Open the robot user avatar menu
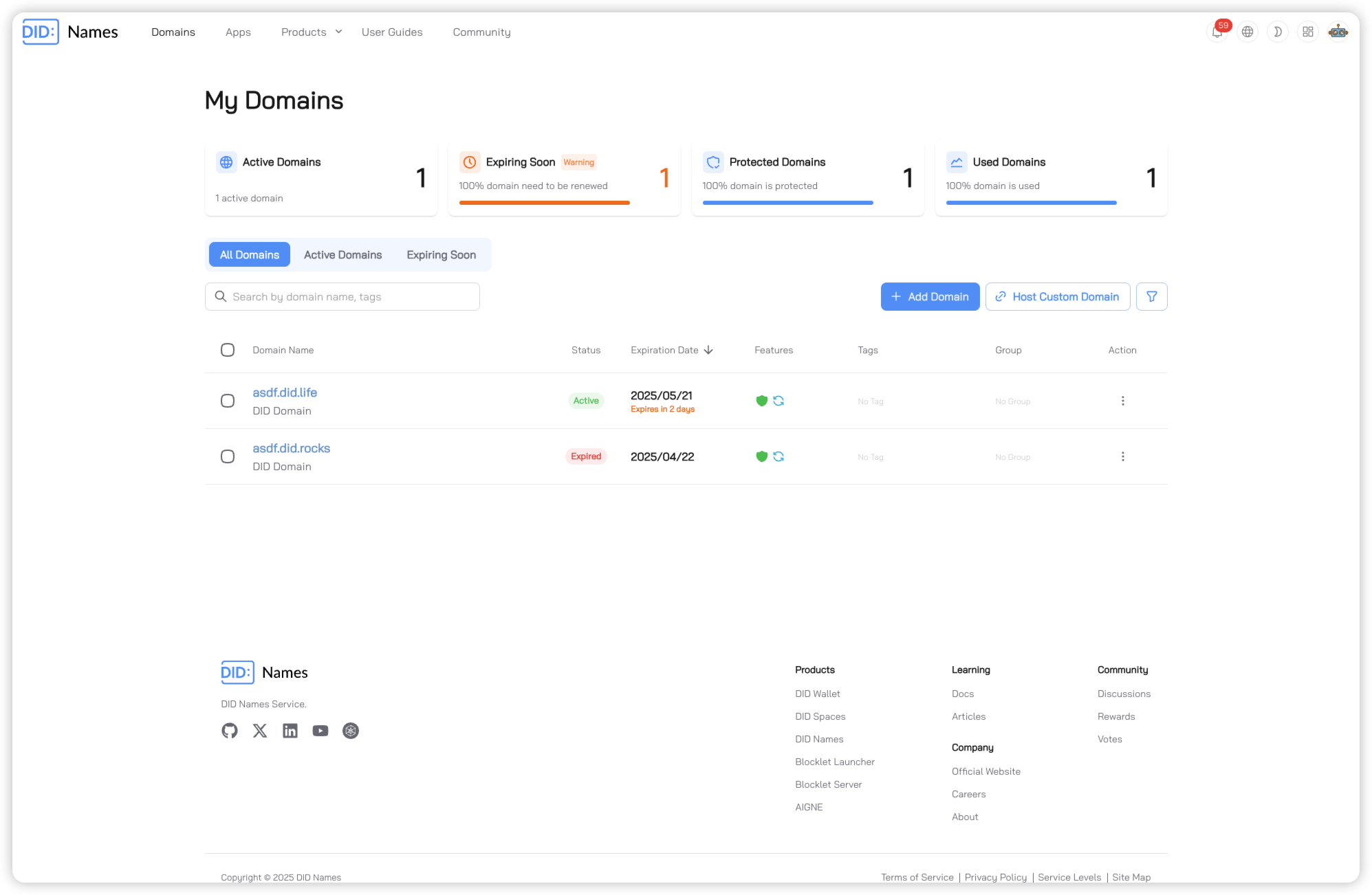 pos(1338,32)
